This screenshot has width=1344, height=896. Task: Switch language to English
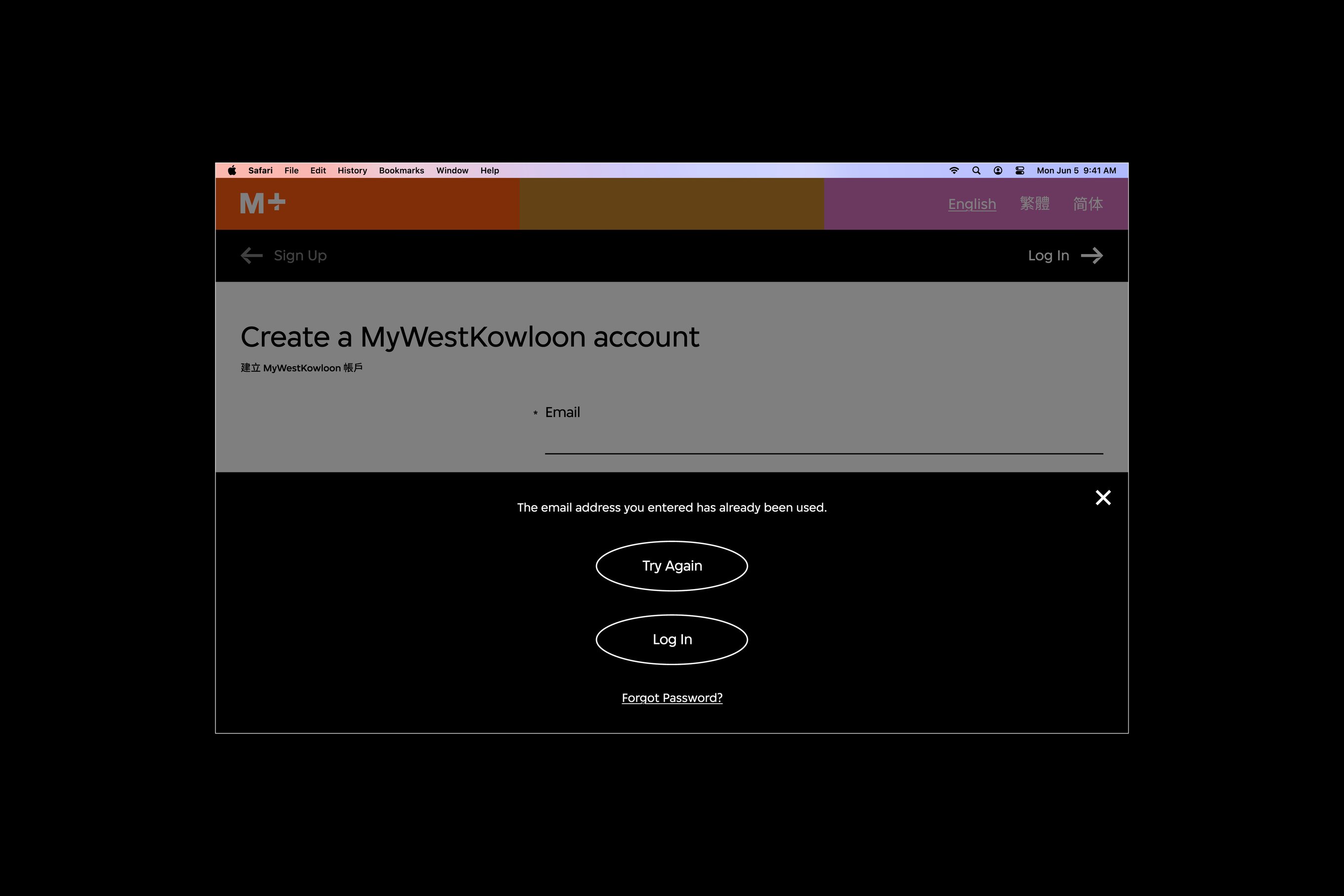[x=971, y=204]
